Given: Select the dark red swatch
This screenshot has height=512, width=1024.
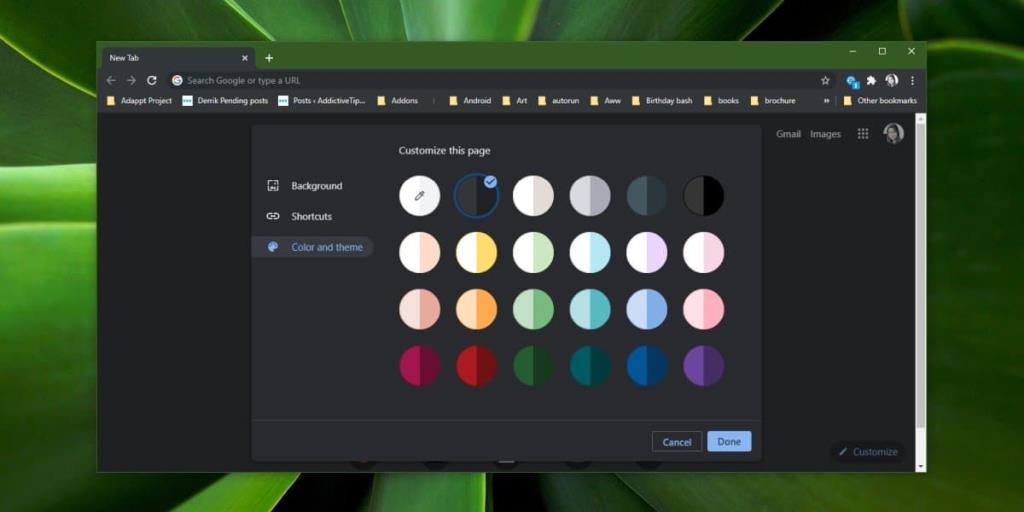Looking at the screenshot, I should 477,366.
